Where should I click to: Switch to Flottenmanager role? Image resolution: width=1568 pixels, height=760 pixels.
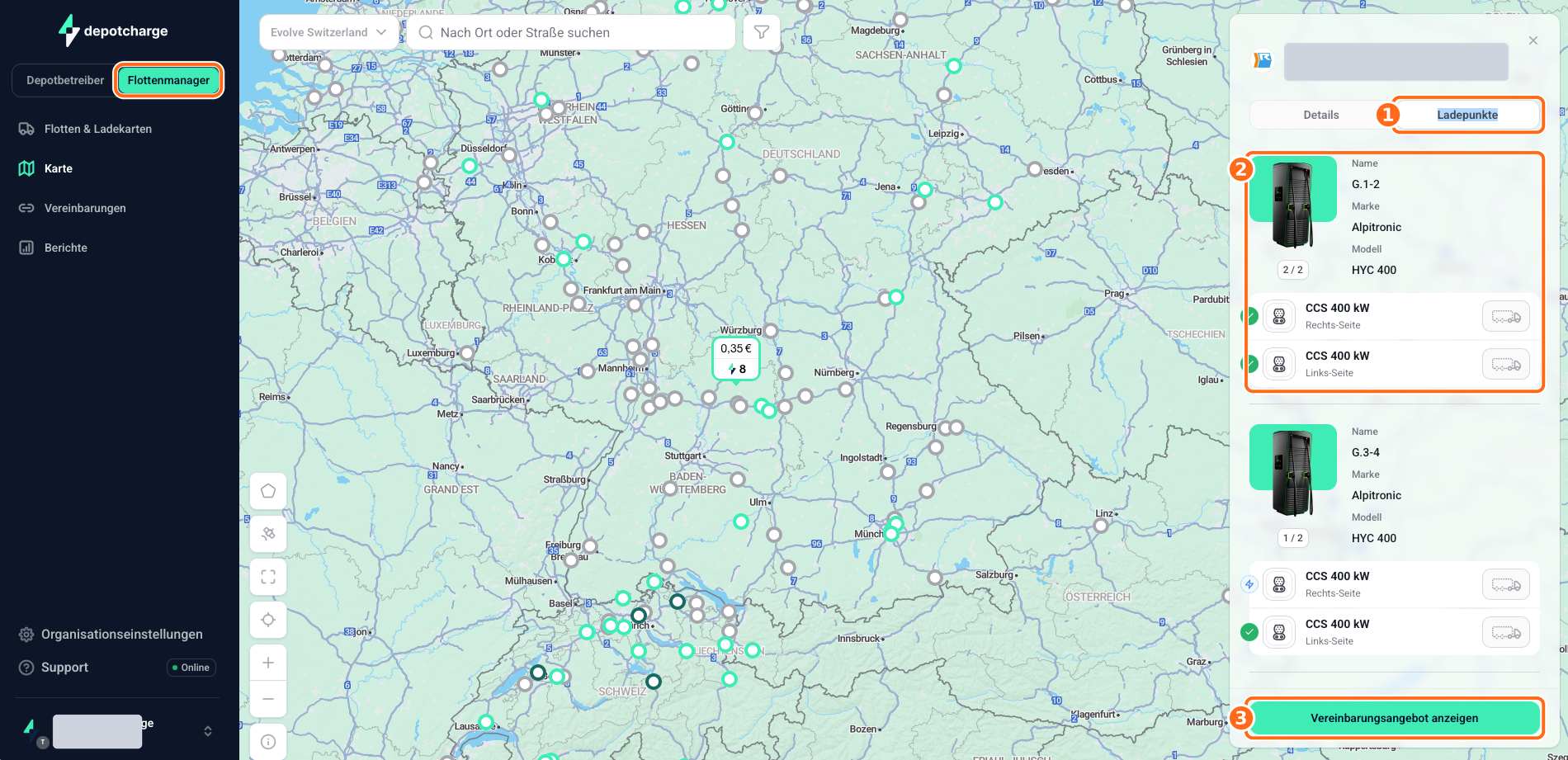[168, 80]
